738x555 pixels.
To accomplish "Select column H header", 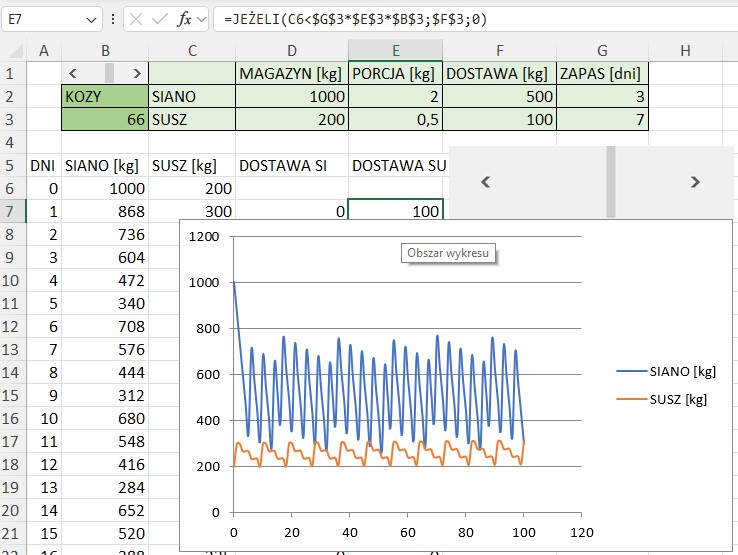I will [684, 51].
